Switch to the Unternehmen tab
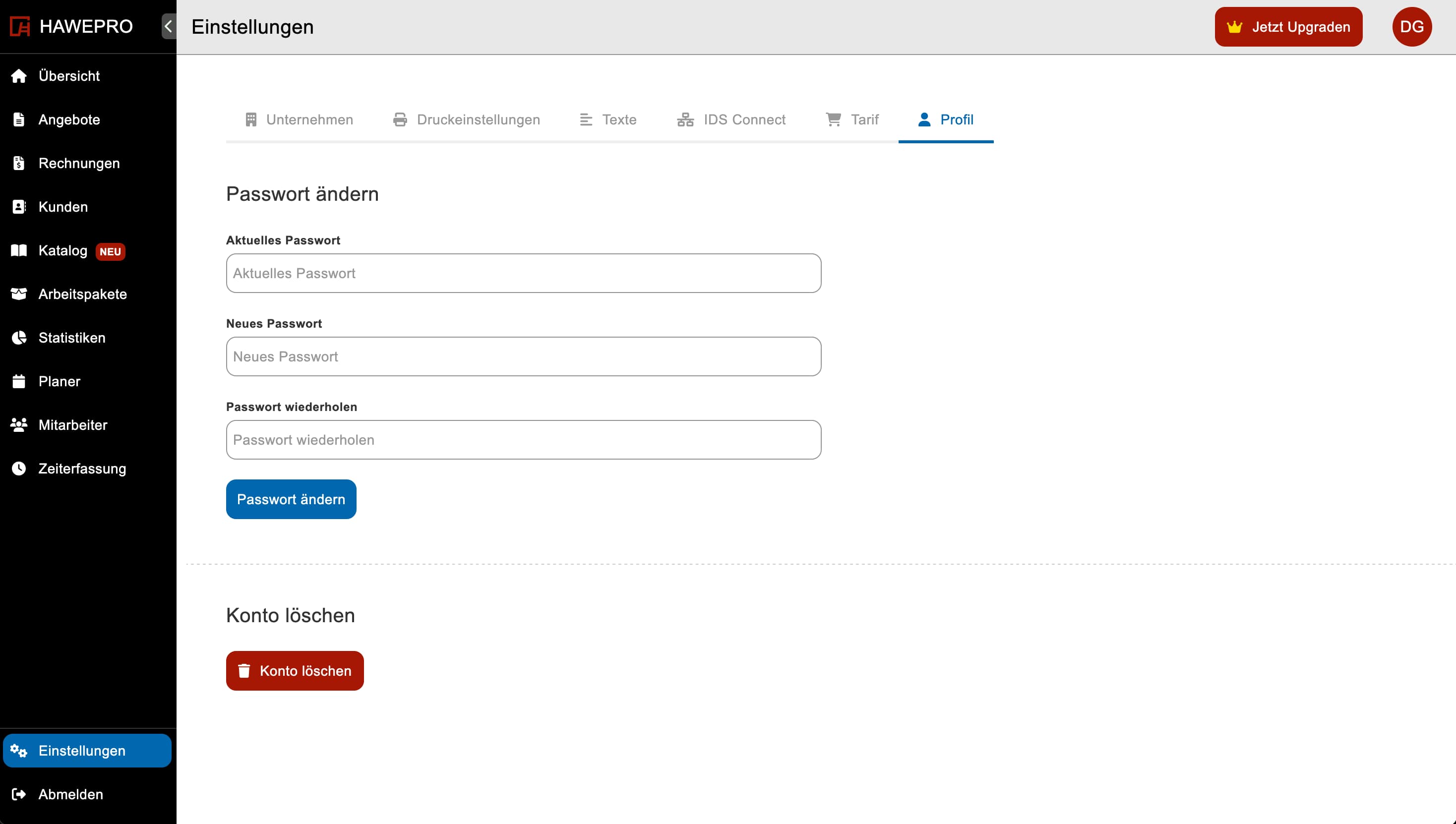Image resolution: width=1456 pixels, height=824 pixels. pos(299,119)
